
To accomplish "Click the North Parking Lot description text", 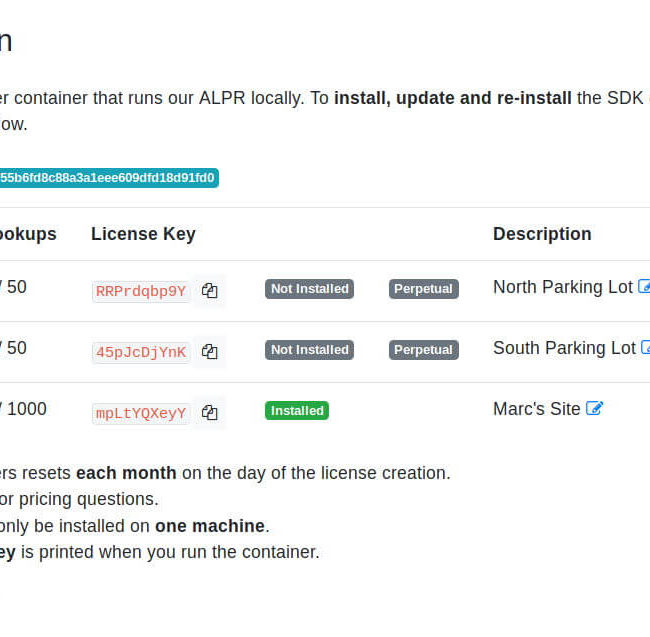I will click(563, 287).
